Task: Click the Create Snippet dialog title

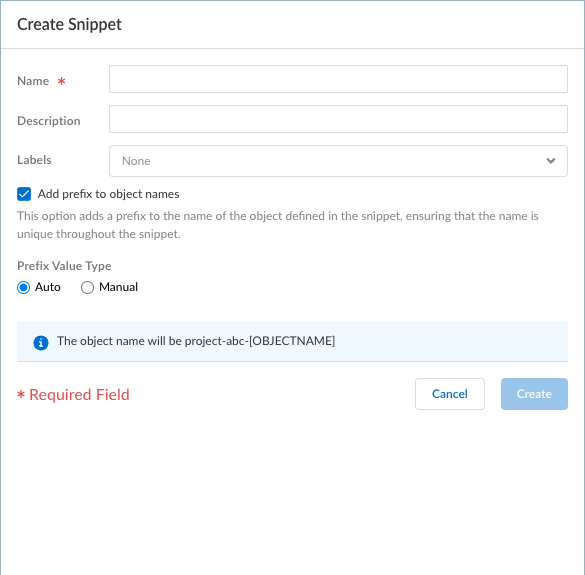Action: click(x=69, y=25)
